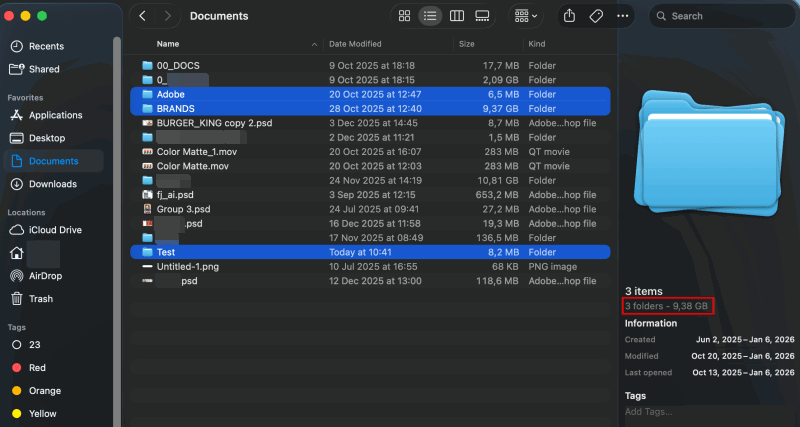Viewport: 800px width, 427px height.
Task: Go back with the left chevron
Action: pos(142,16)
